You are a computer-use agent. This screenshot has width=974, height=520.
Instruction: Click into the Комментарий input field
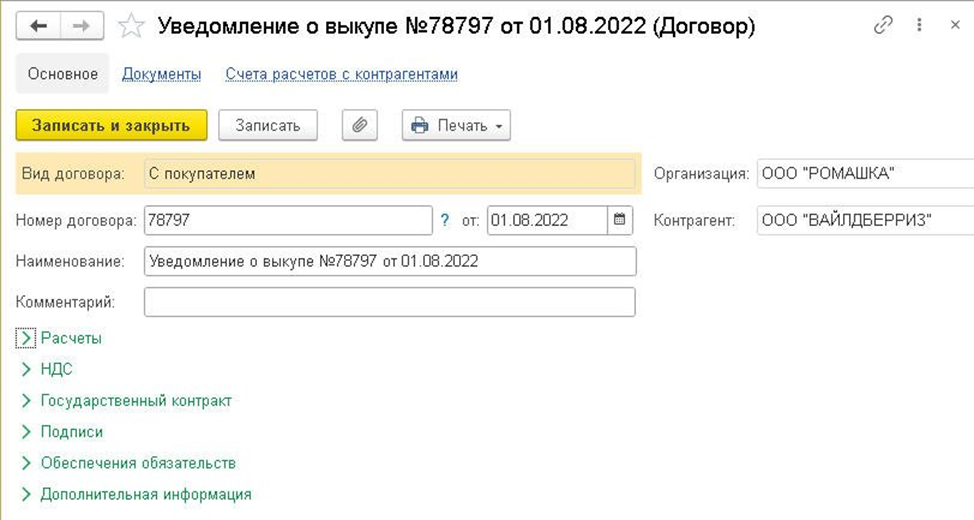[x=390, y=301]
